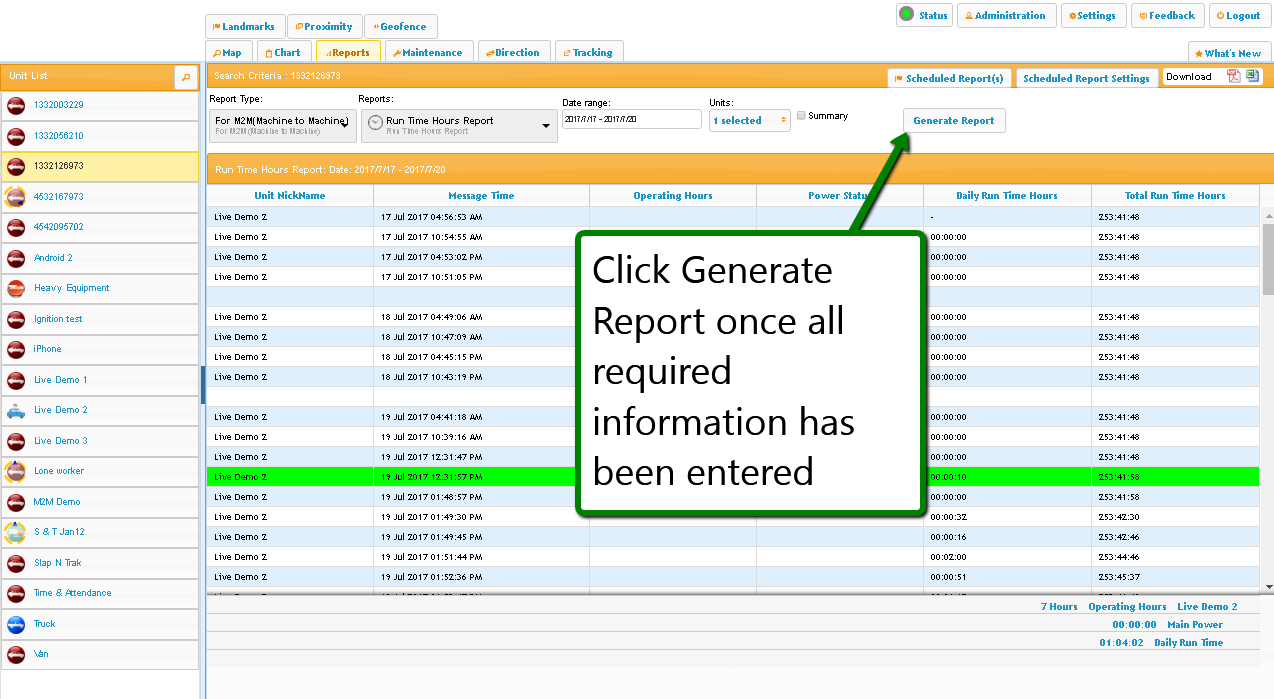Screen dimensions: 1274x699
Task: Open the Units selection dropdown
Action: tap(750, 121)
